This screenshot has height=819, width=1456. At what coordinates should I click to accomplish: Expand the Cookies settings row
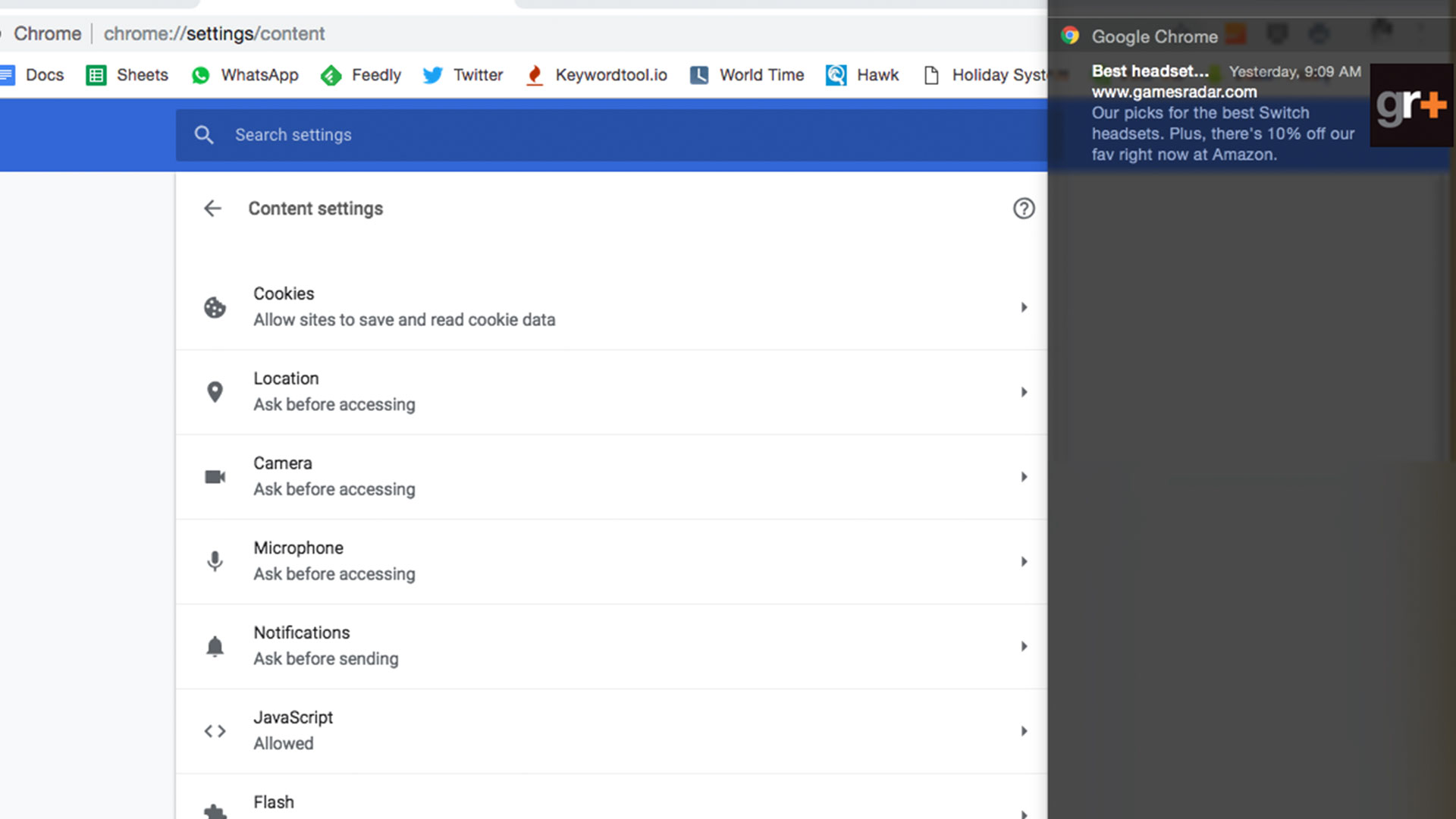[1024, 306]
